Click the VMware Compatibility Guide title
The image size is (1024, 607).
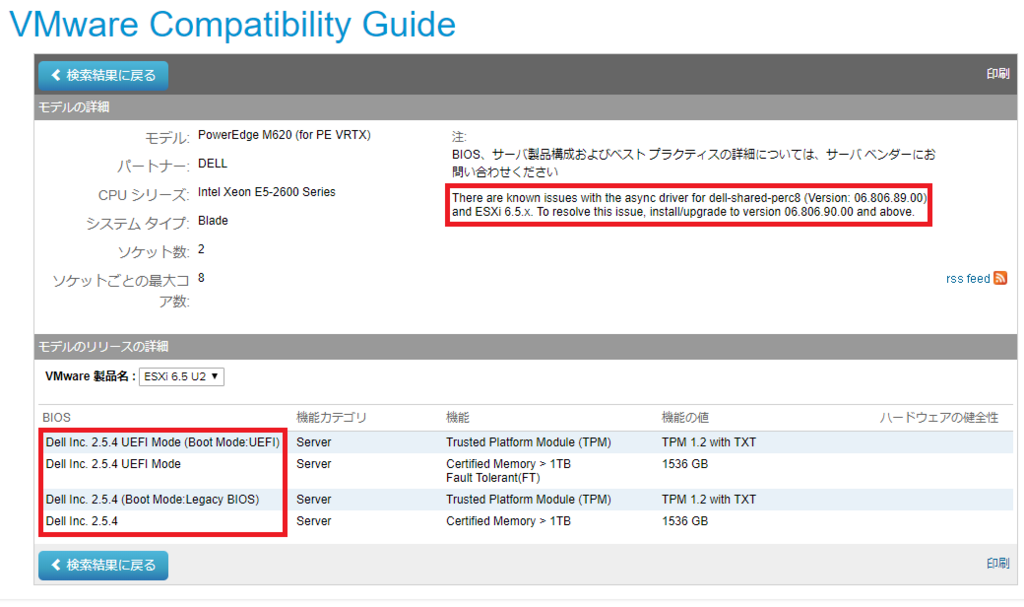[x=232, y=25]
